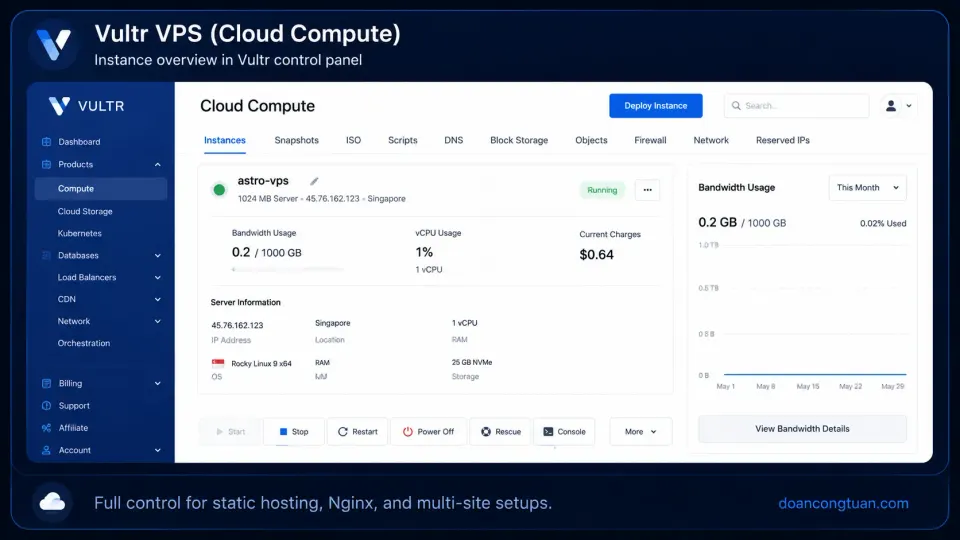Expand the Billing chevron
The image size is (960, 540).
point(157,384)
